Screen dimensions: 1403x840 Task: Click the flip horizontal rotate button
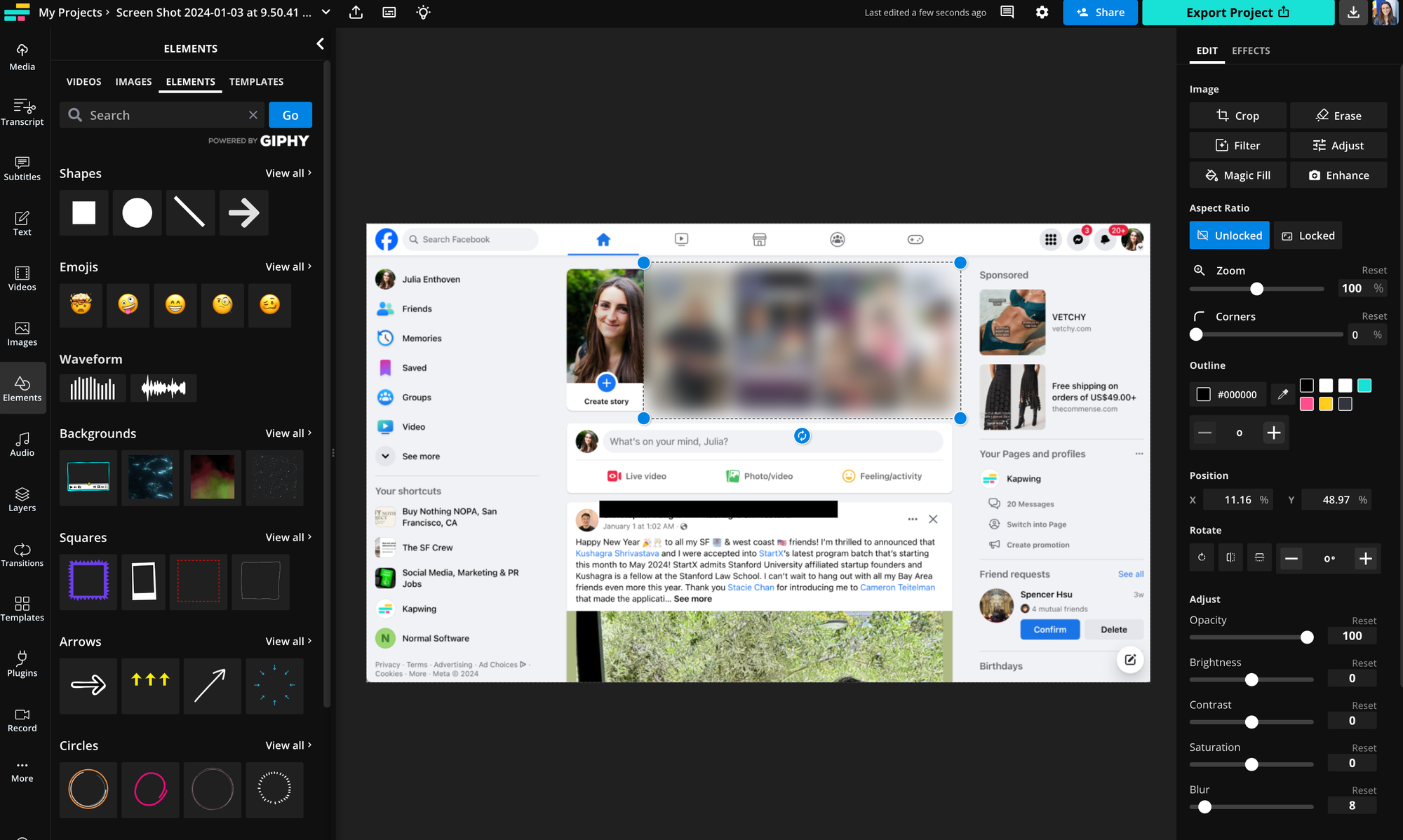tap(1230, 558)
